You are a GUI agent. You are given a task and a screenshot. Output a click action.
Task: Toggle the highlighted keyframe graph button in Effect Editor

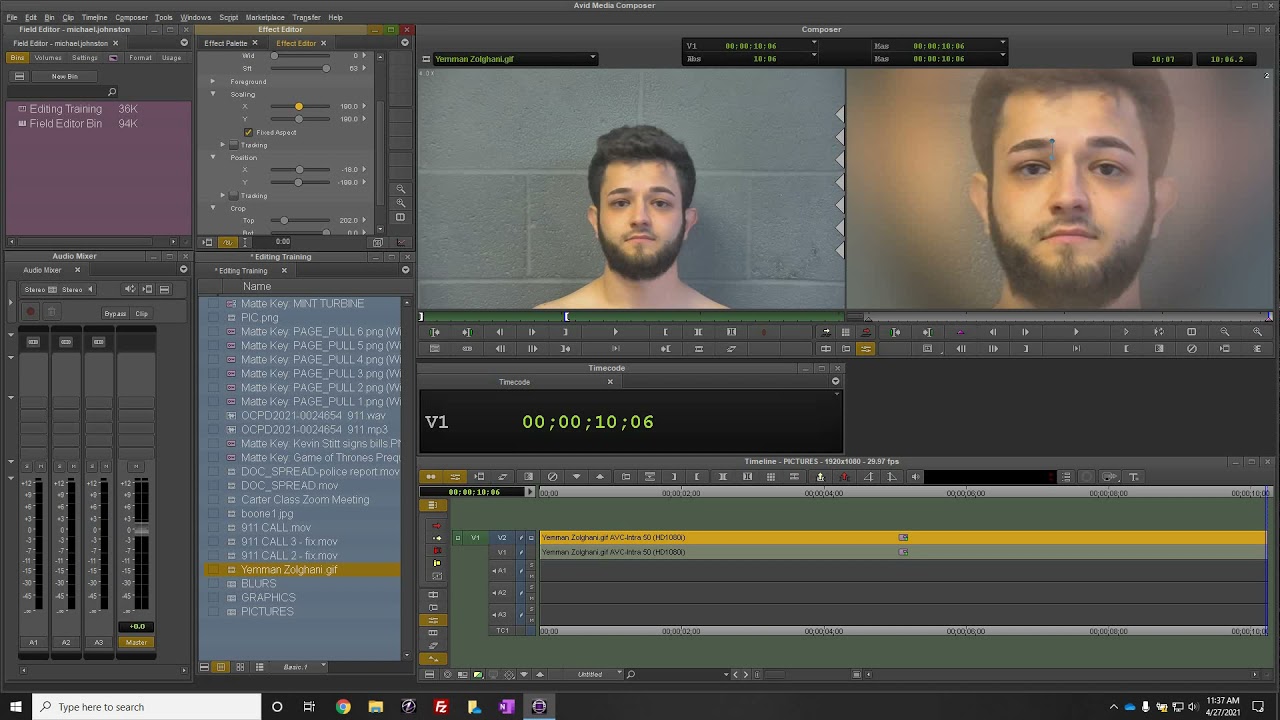(227, 242)
